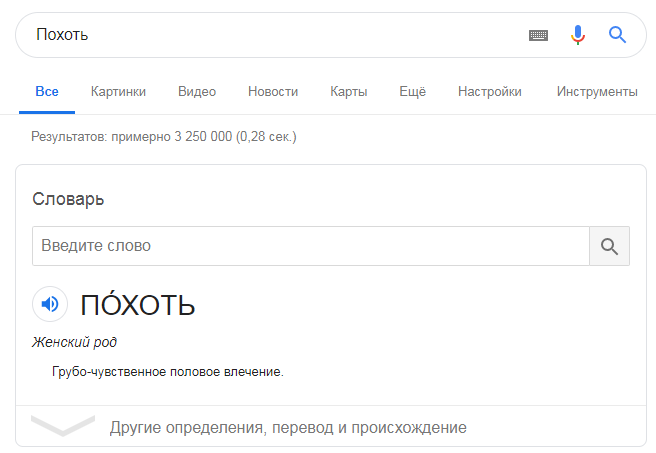656x453 pixels.
Task: Click the ПОХОТЬ headword text
Action: (x=138, y=304)
